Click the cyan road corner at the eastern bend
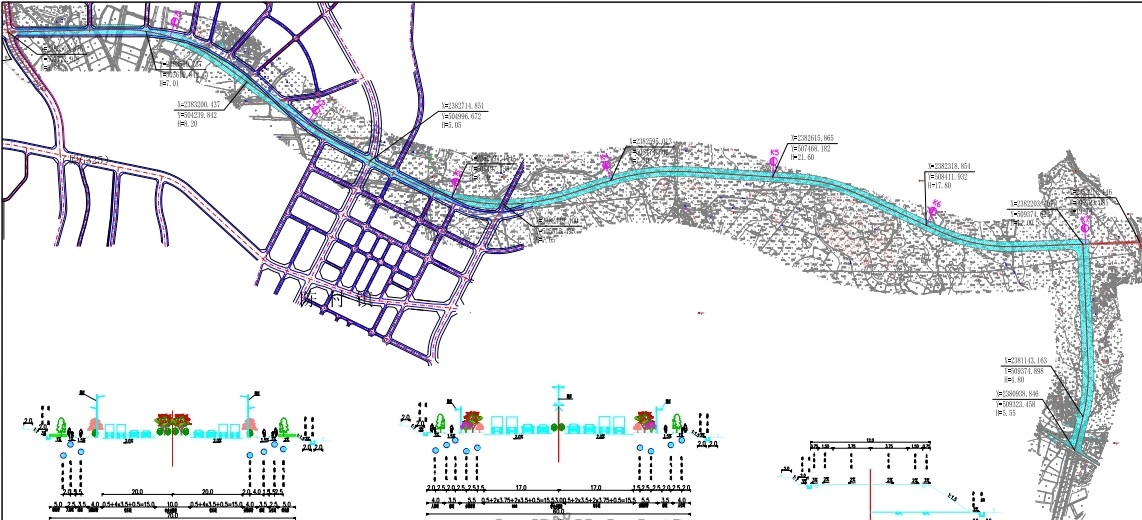Viewport: 1142px width, 520px height. tap(1084, 243)
